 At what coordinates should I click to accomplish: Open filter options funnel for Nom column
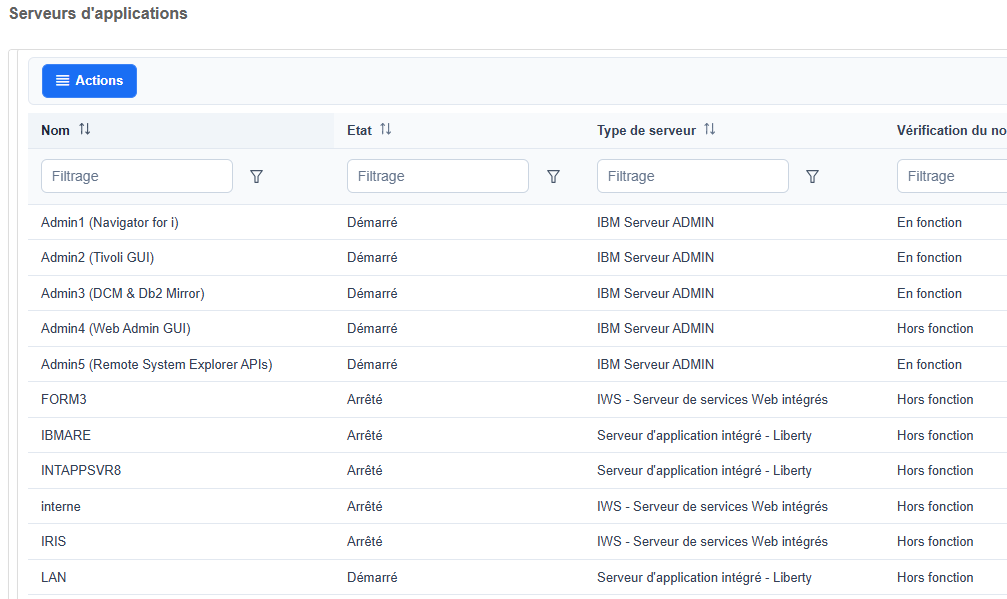256,177
